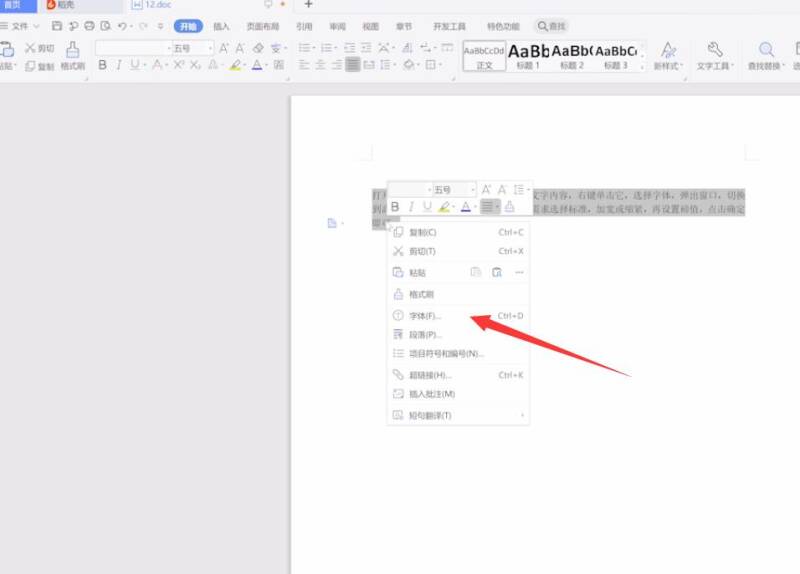The image size is (800, 574).
Task: Click the ribbon shrink font size icon
Action: 240,48
